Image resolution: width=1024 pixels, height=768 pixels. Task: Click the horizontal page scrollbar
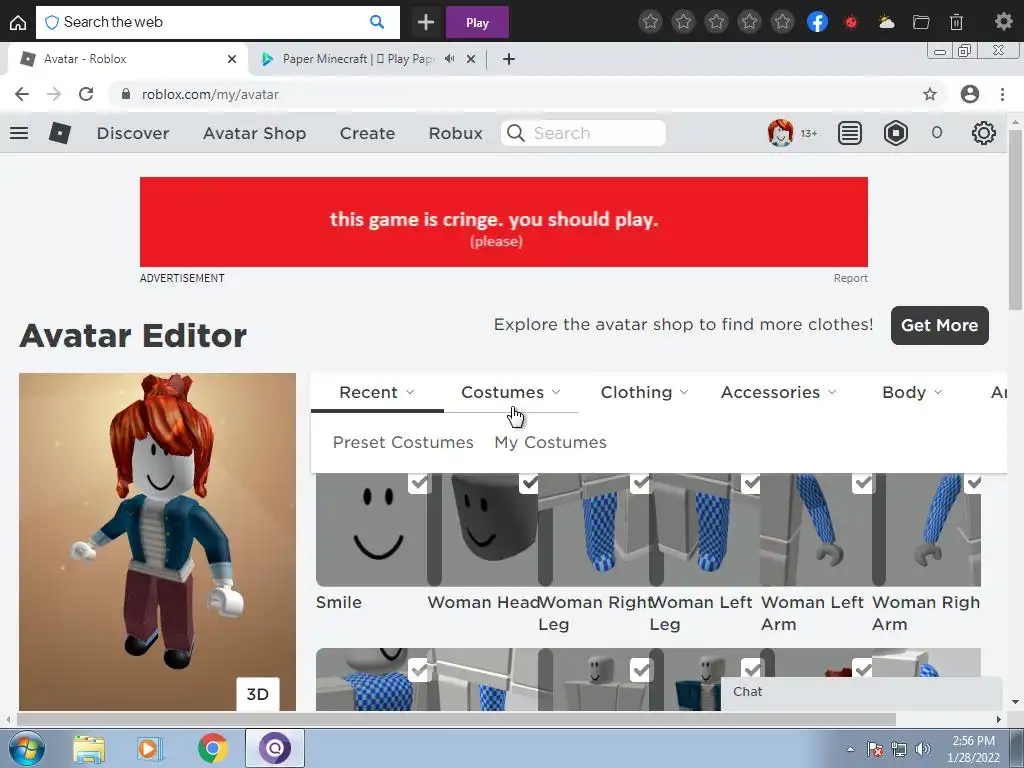pos(456,719)
